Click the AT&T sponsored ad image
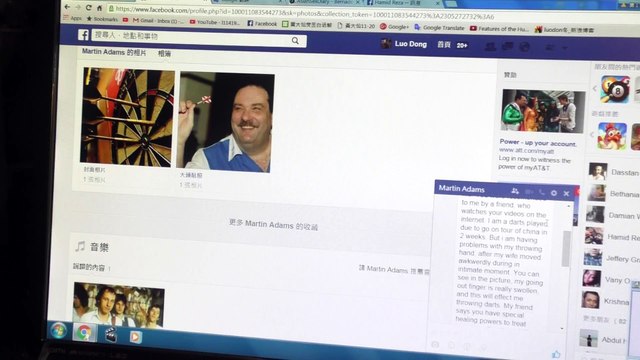 [543, 111]
